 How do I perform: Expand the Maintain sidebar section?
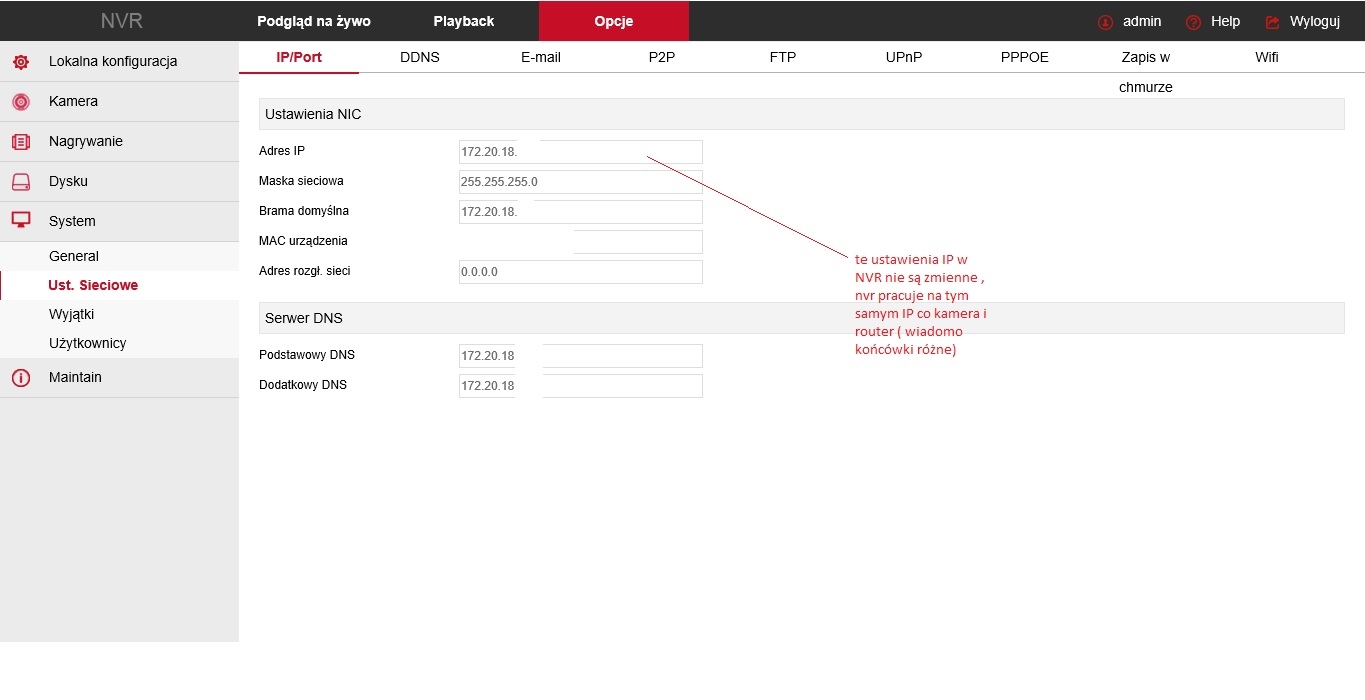point(120,377)
